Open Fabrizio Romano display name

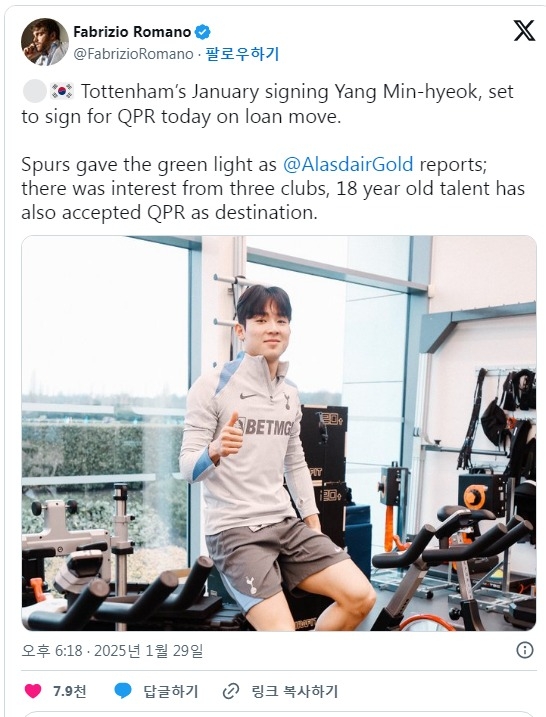(132, 32)
